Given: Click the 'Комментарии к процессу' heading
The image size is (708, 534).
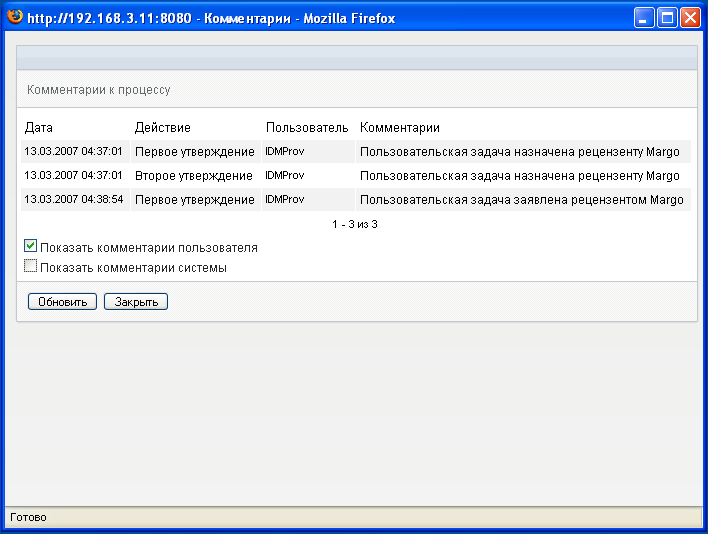Looking at the screenshot, I should point(98,90).
